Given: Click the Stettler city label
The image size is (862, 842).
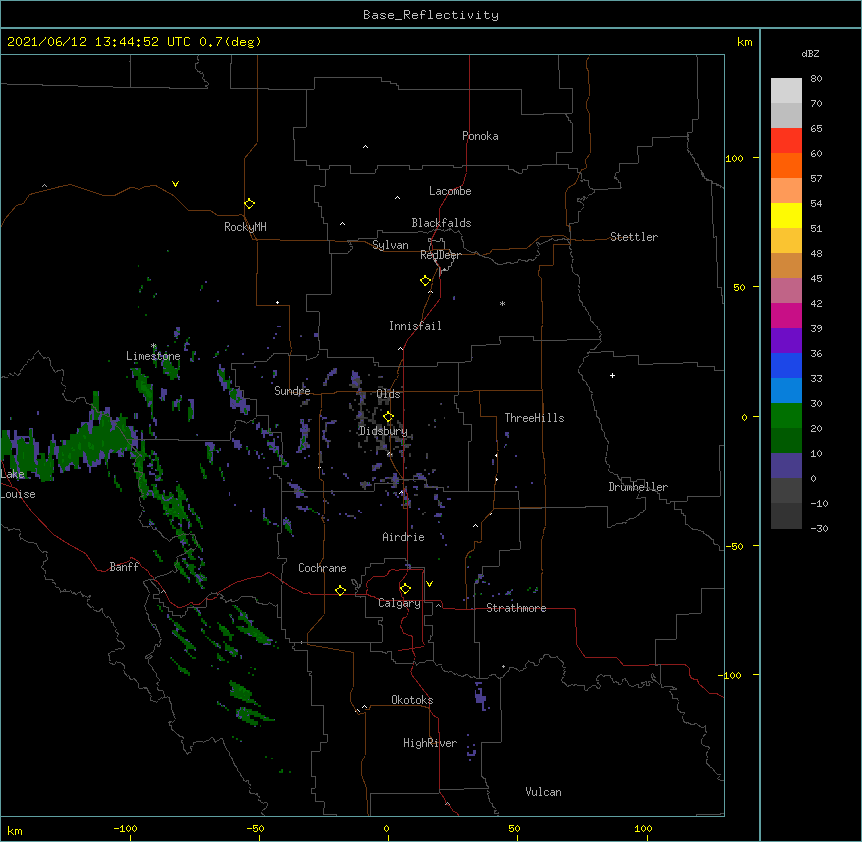Looking at the screenshot, I should (633, 237).
